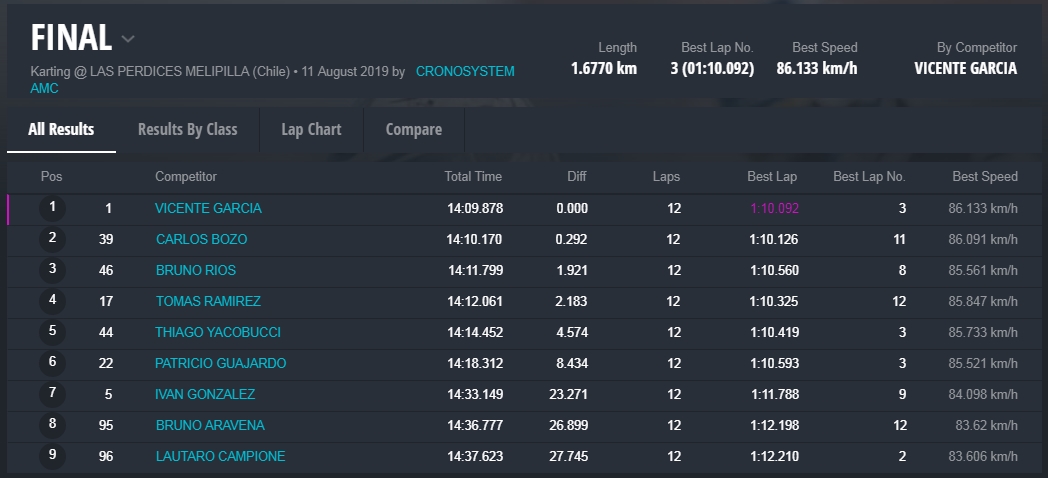Open the Lap Chart tab
The image size is (1048, 478).
point(311,129)
